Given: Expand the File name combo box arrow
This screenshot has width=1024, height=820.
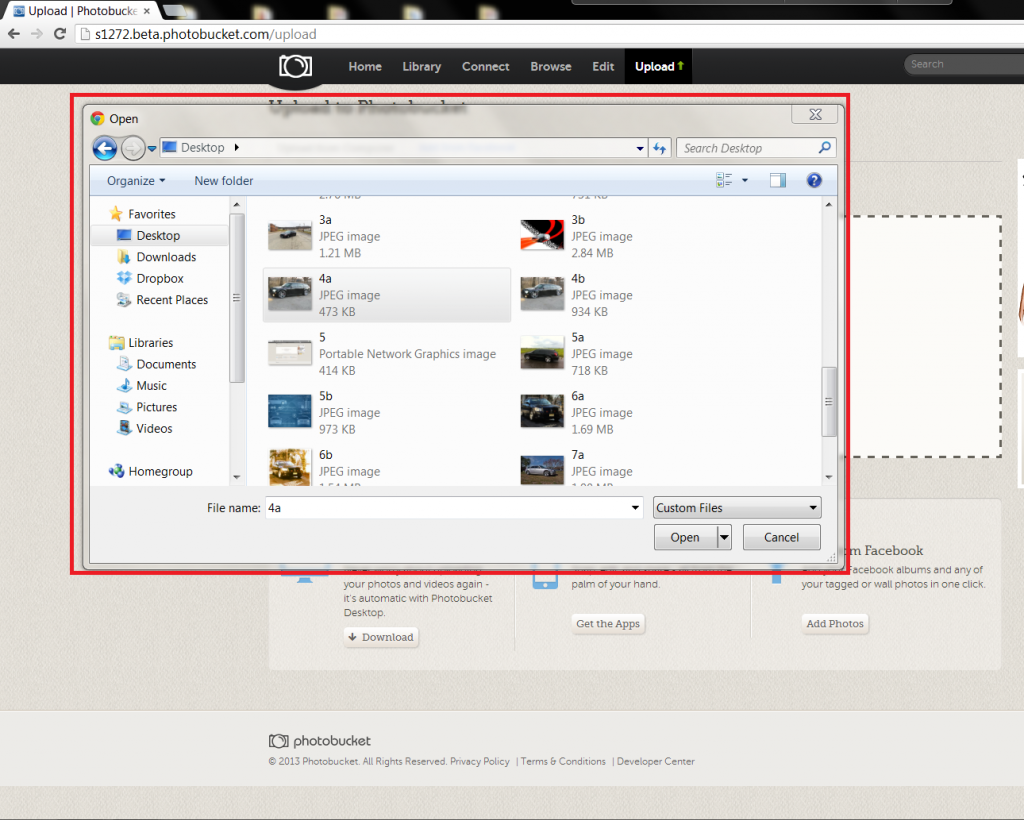Looking at the screenshot, I should [635, 508].
